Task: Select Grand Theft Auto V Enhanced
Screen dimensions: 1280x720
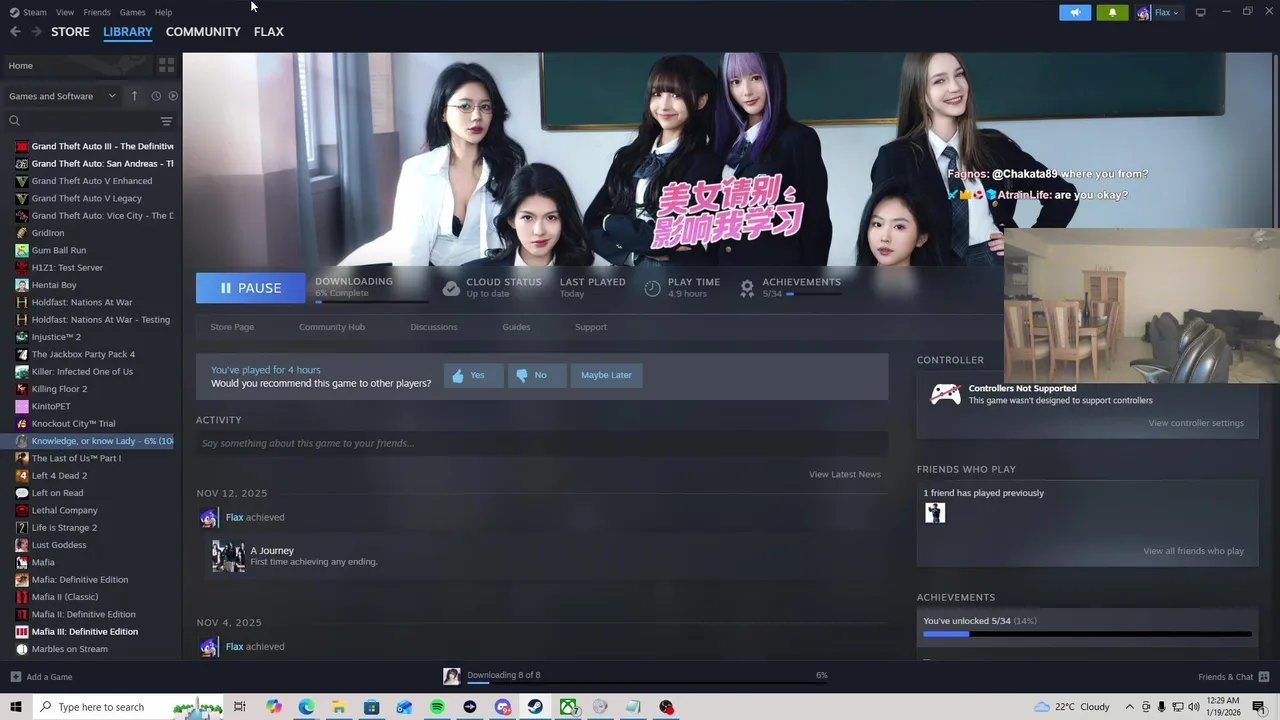Action: point(92,181)
